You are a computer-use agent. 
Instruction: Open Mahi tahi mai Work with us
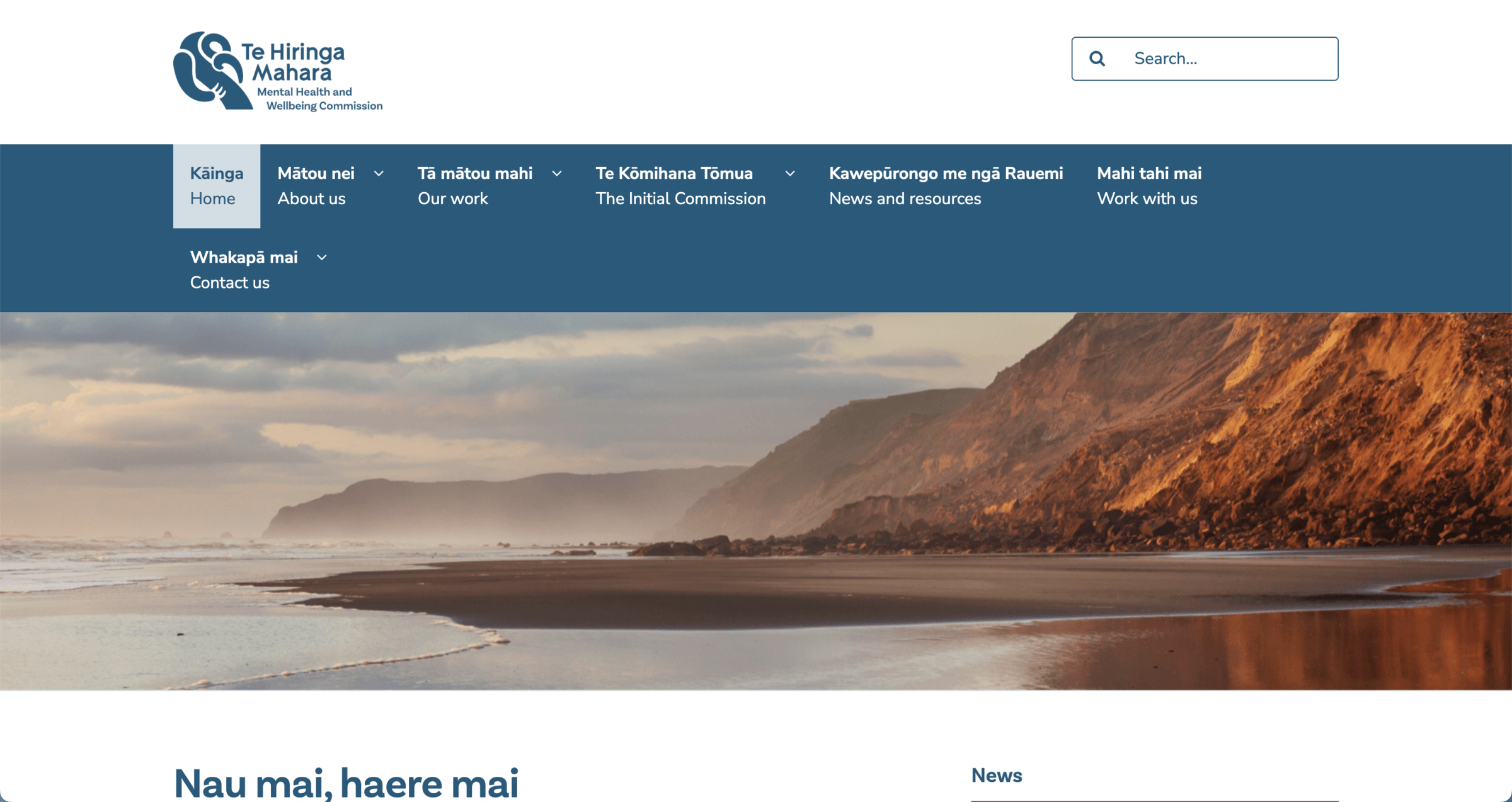point(1148,186)
